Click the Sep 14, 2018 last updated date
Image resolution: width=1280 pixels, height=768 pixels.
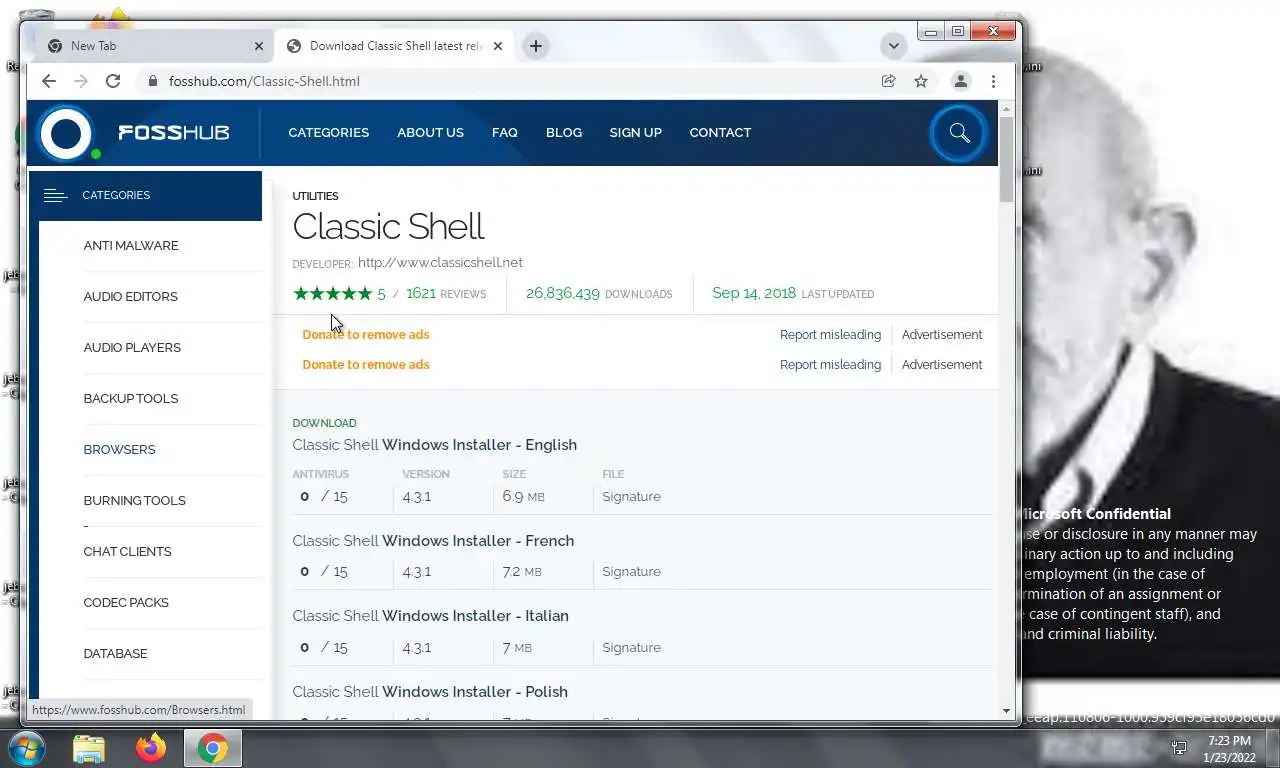click(x=754, y=293)
